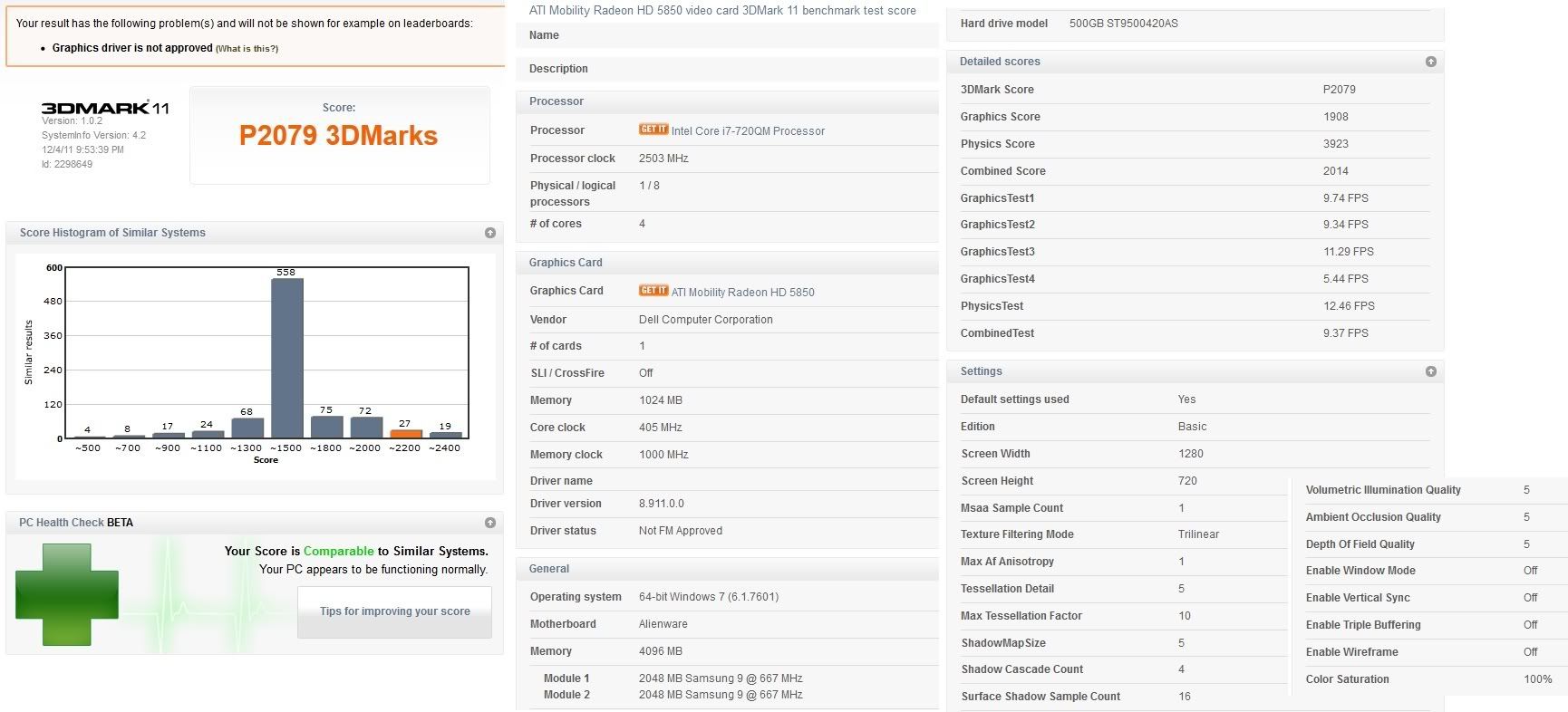Select the Combined Score value 2014
This screenshot has height=712, width=1568.
coord(1336,171)
